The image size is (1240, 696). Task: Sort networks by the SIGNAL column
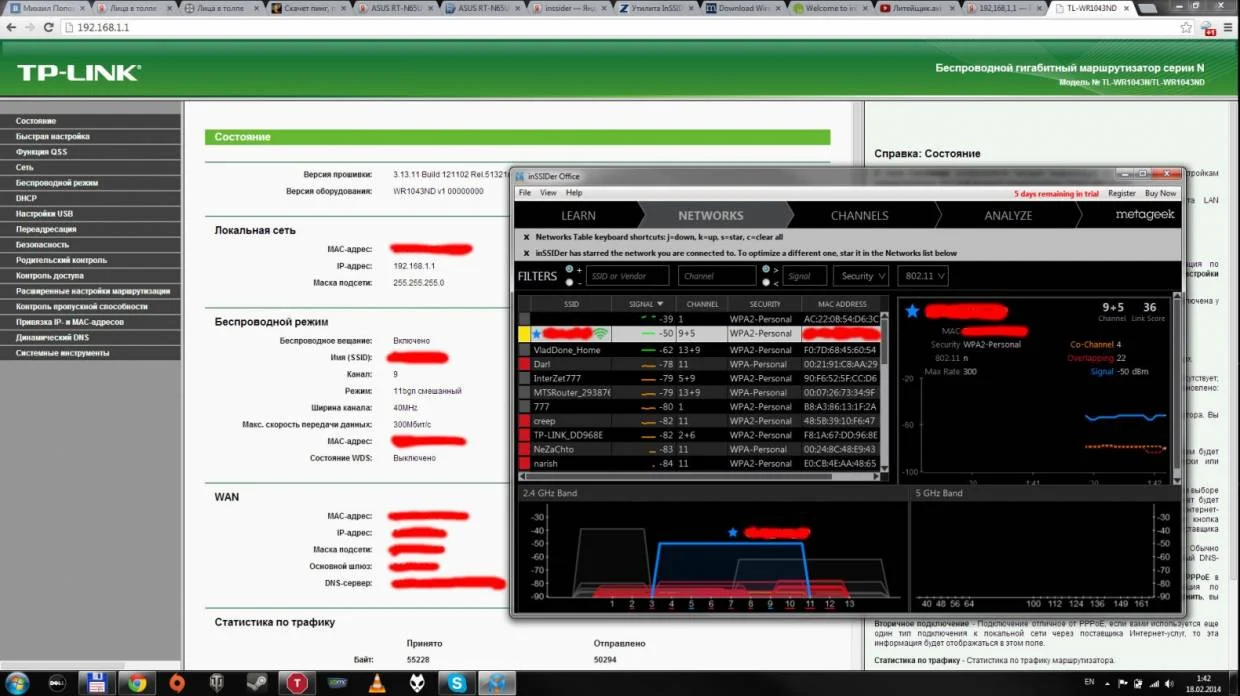[645, 304]
